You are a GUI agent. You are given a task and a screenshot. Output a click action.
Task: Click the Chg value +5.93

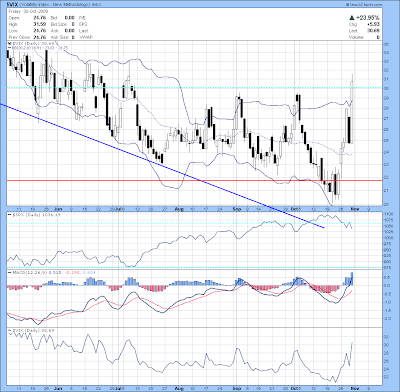[x=374, y=24]
